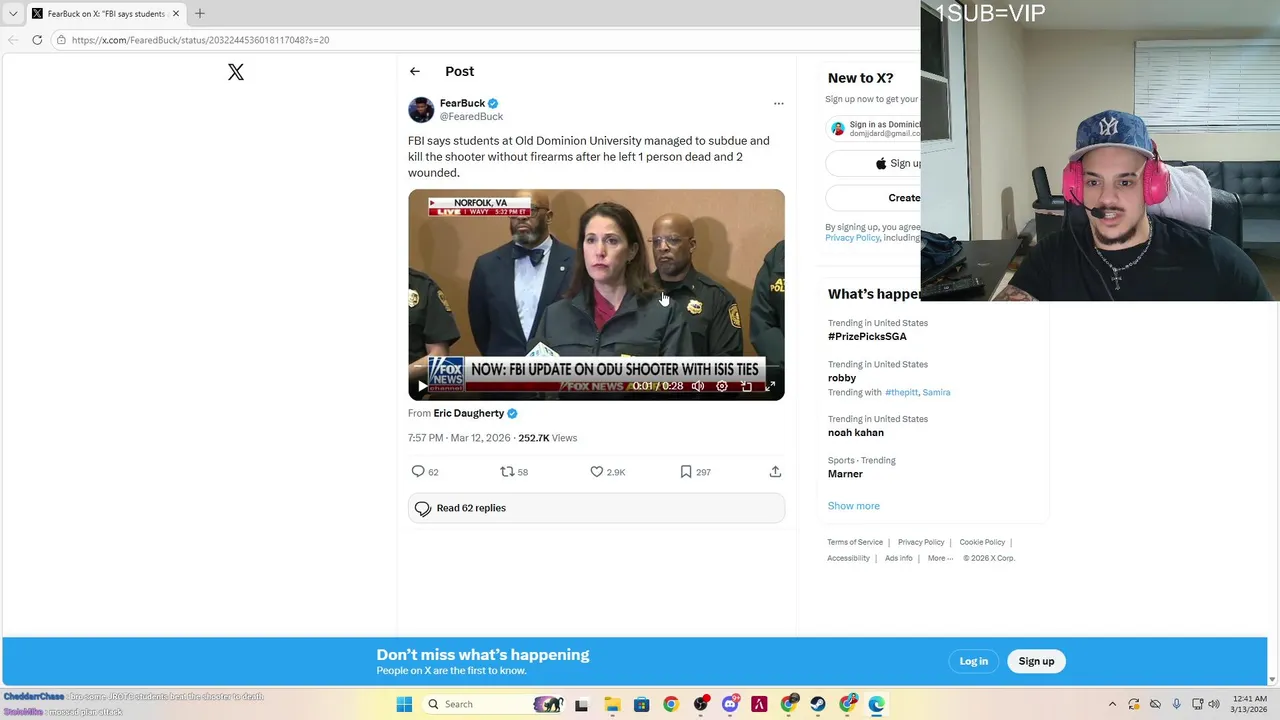Open File Explorer from the taskbar
This screenshot has height=720, width=1280.
coord(612,704)
